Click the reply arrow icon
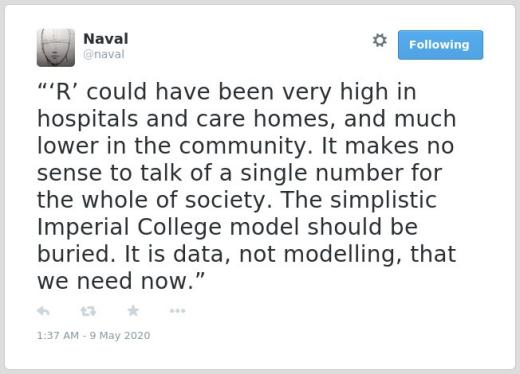Image resolution: width=520 pixels, height=374 pixels. tap(43, 311)
